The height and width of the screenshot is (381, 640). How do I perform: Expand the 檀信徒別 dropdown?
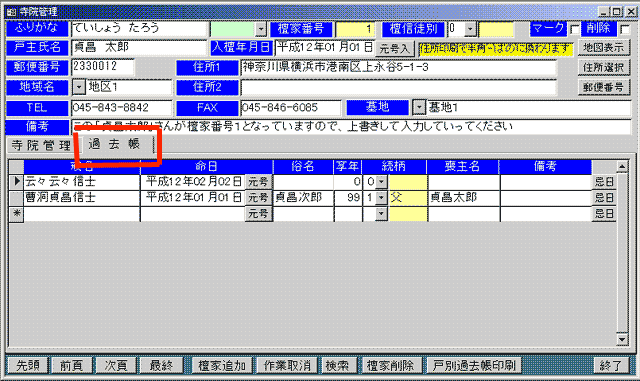tap(470, 29)
